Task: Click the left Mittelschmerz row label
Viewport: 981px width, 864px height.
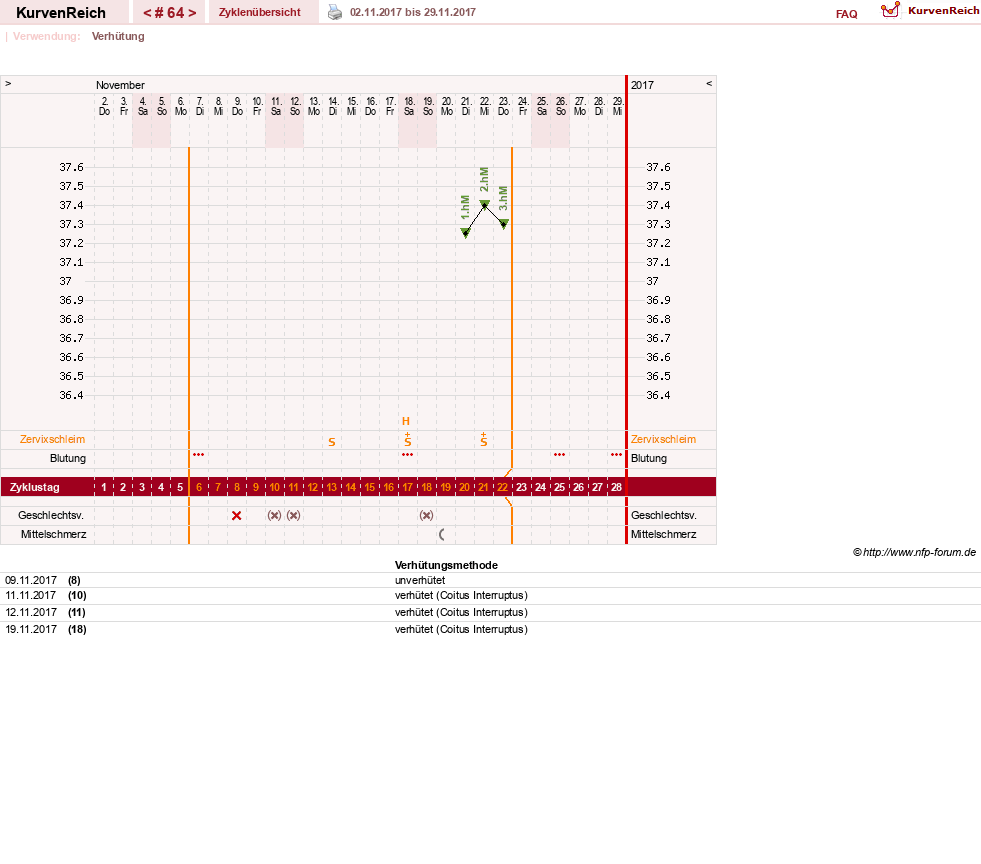Action: (53, 534)
